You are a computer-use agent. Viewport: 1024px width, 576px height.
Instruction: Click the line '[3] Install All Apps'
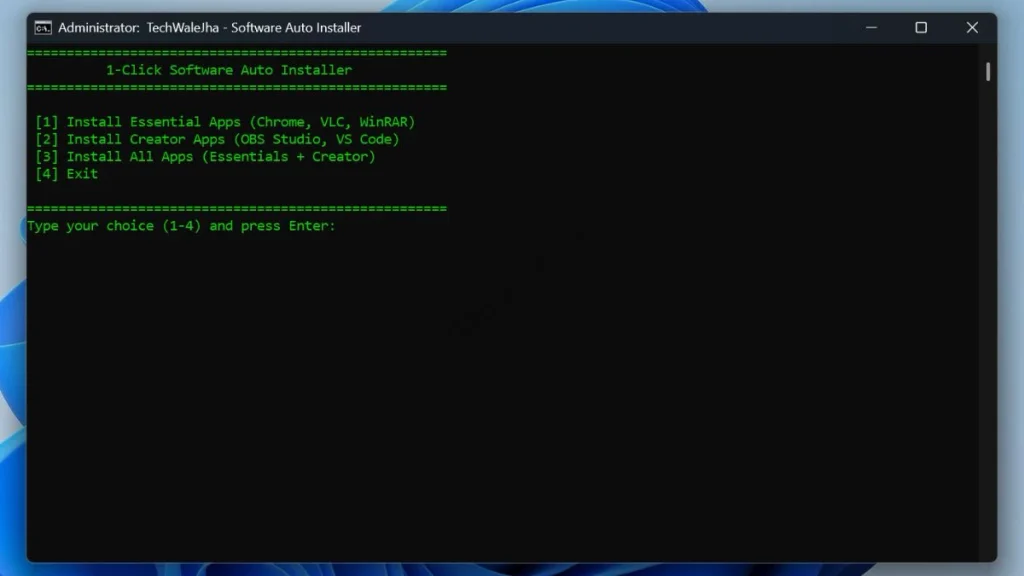pos(205,157)
